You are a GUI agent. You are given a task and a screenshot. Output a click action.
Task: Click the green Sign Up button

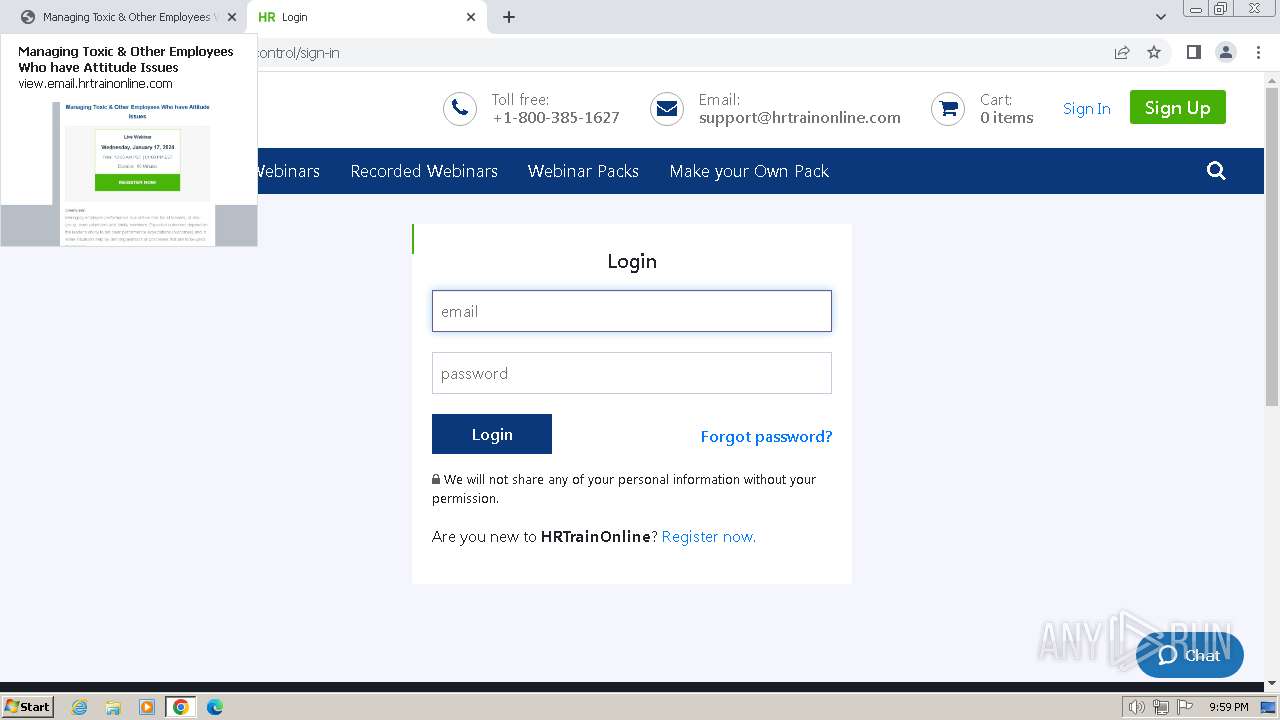[1178, 107]
